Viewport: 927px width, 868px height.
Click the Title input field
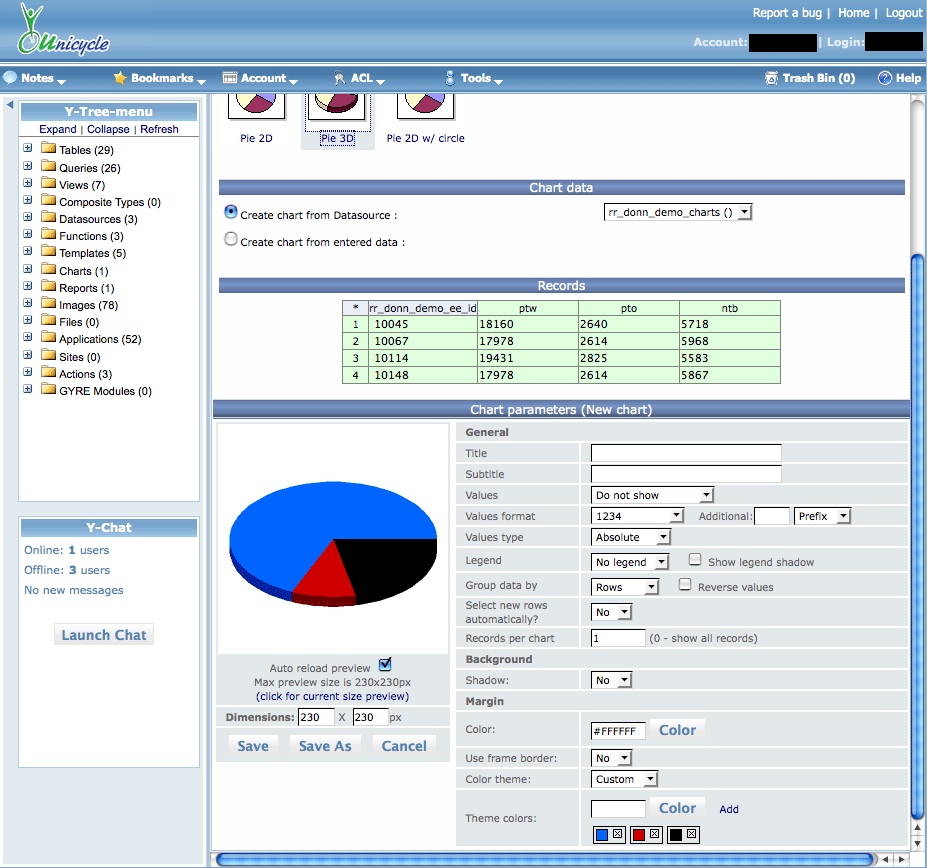[x=686, y=453]
